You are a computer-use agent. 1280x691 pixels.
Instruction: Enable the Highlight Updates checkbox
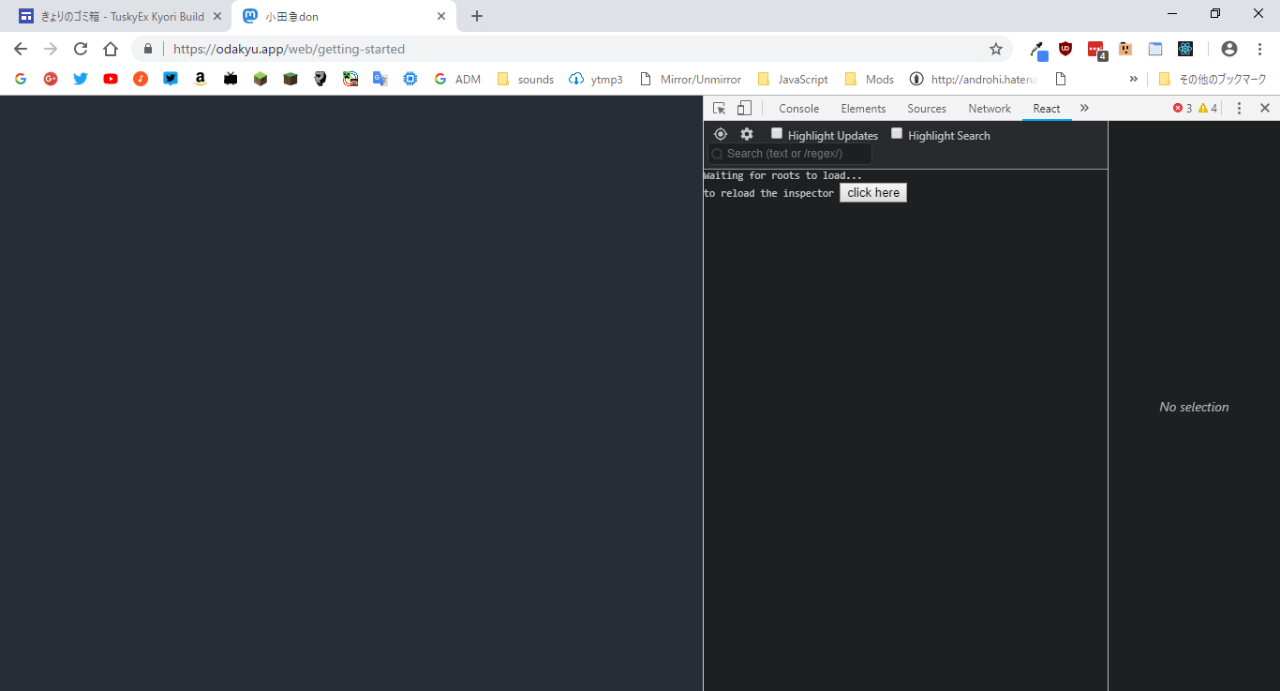coord(776,134)
